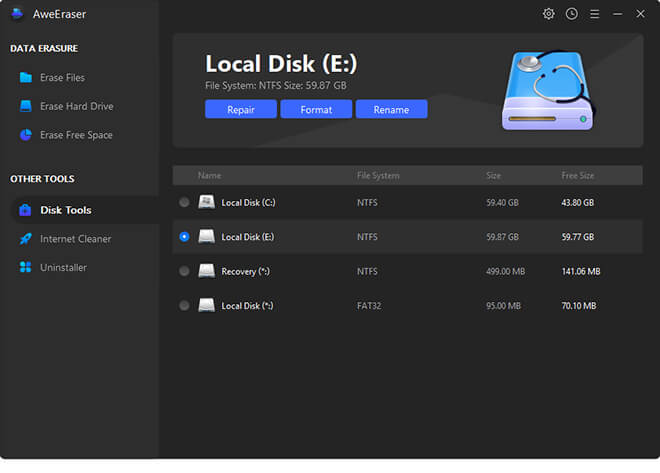The height and width of the screenshot is (473, 660).
Task: Click the 70.10 MB free size cell
Action: (579, 306)
